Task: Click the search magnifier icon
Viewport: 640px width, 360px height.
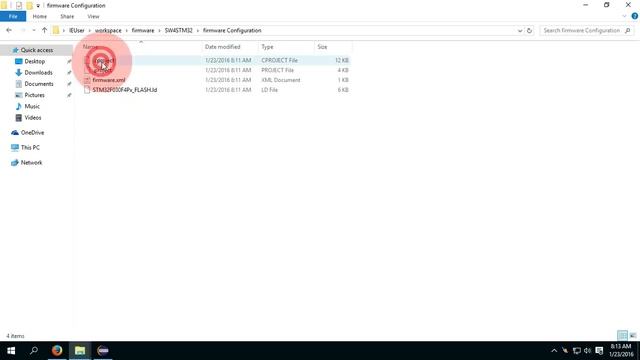Action: pos(628,31)
